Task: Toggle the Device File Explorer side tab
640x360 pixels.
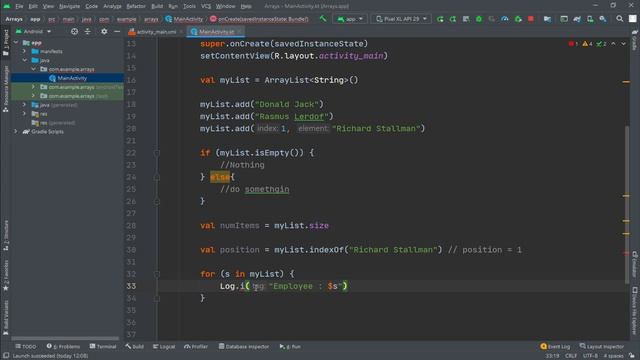Action: pos(635,310)
